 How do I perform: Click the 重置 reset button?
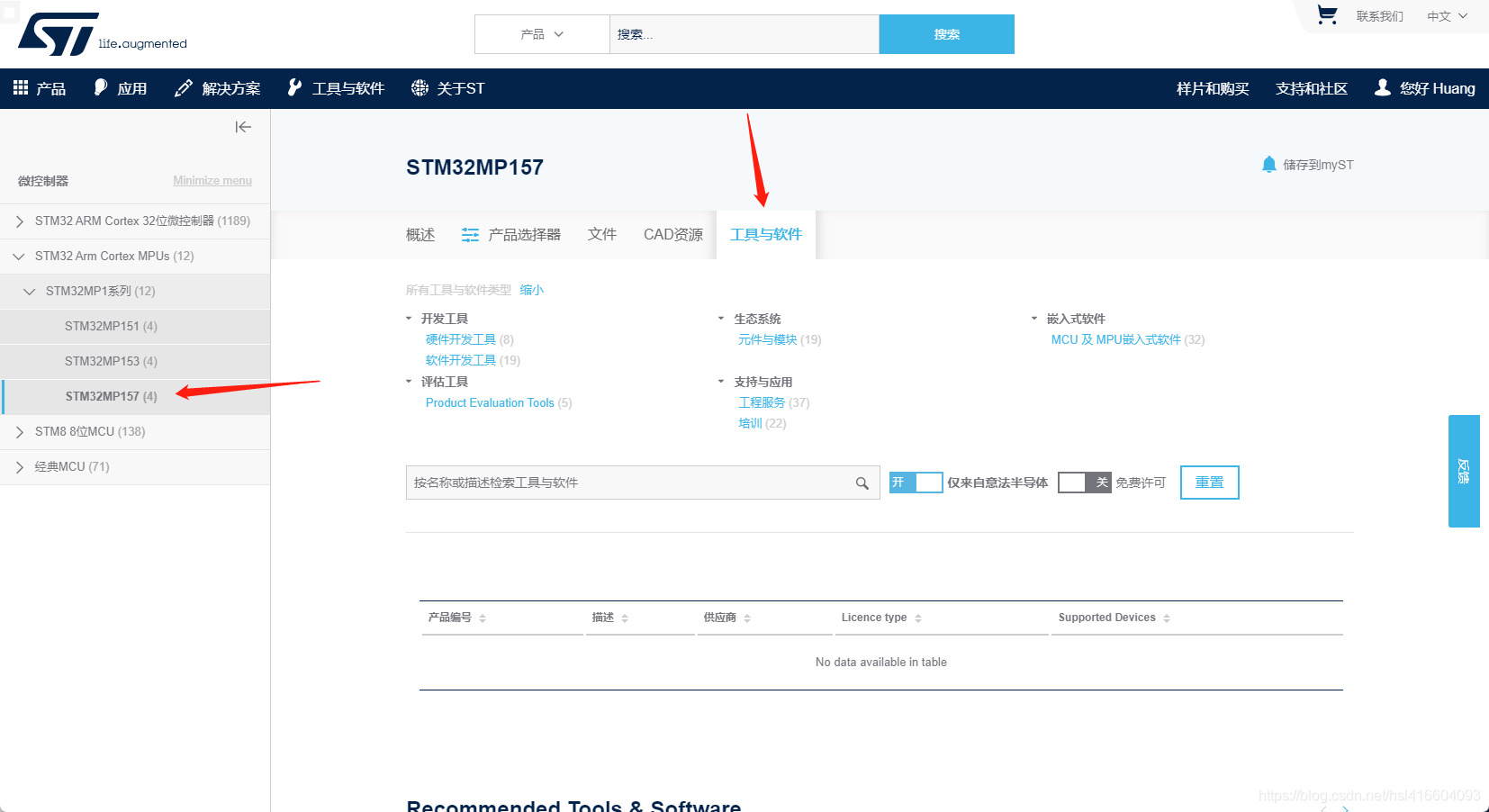point(1210,483)
